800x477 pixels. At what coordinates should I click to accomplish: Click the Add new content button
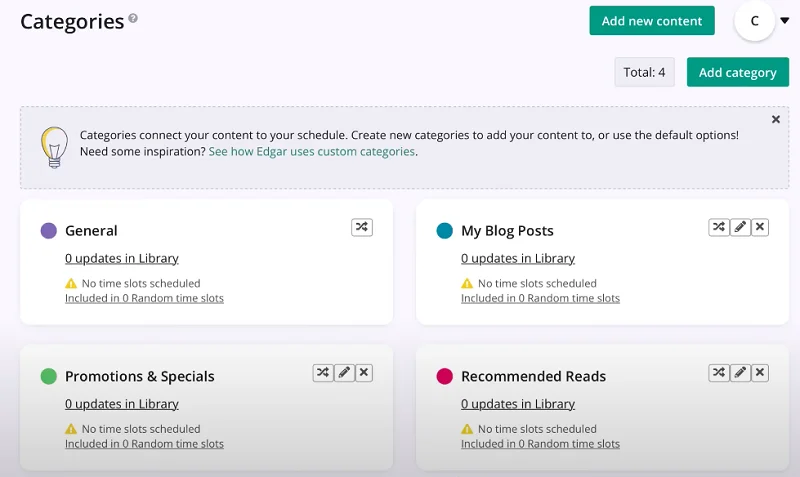(x=652, y=21)
